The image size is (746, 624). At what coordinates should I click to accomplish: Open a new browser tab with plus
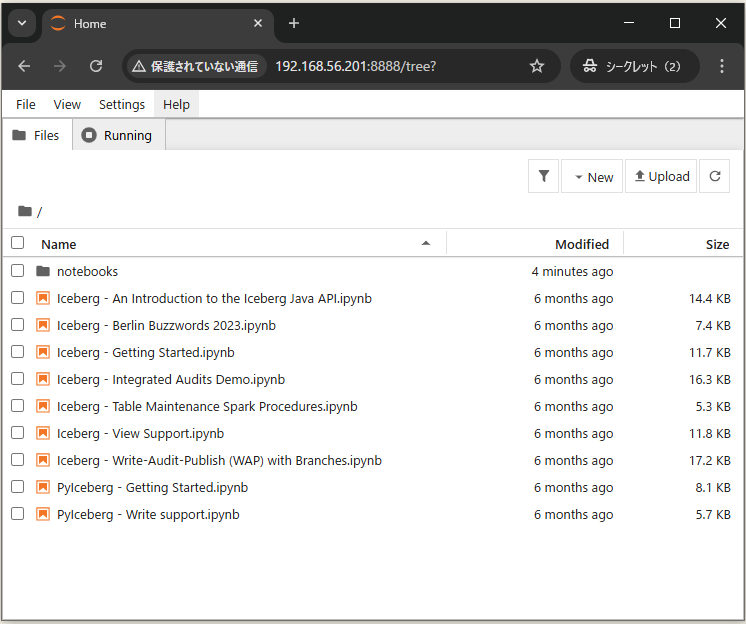coord(294,23)
